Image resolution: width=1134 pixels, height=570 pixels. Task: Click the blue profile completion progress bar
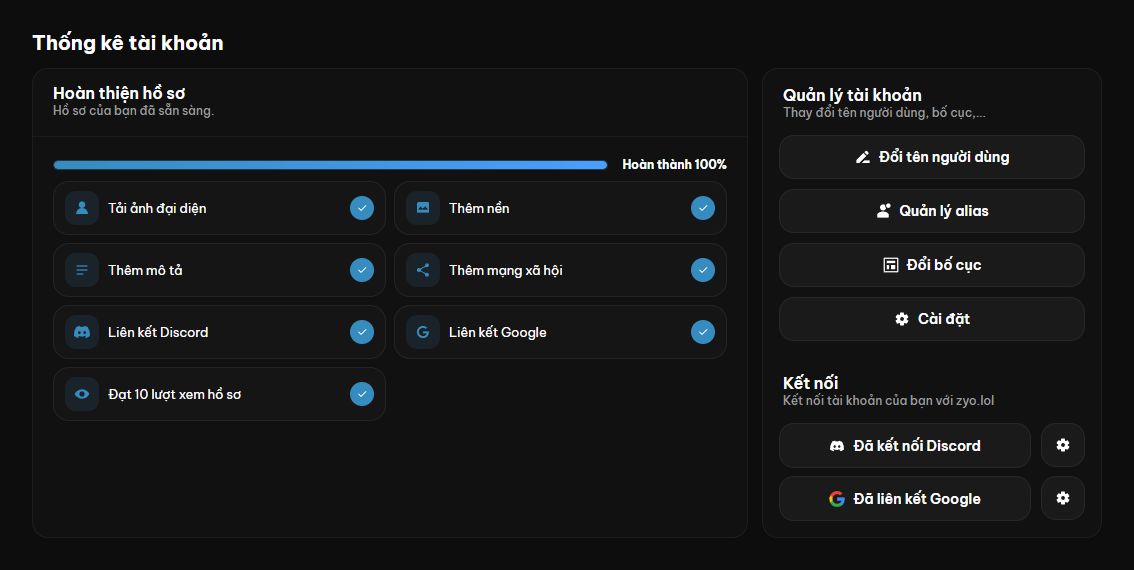(331, 165)
